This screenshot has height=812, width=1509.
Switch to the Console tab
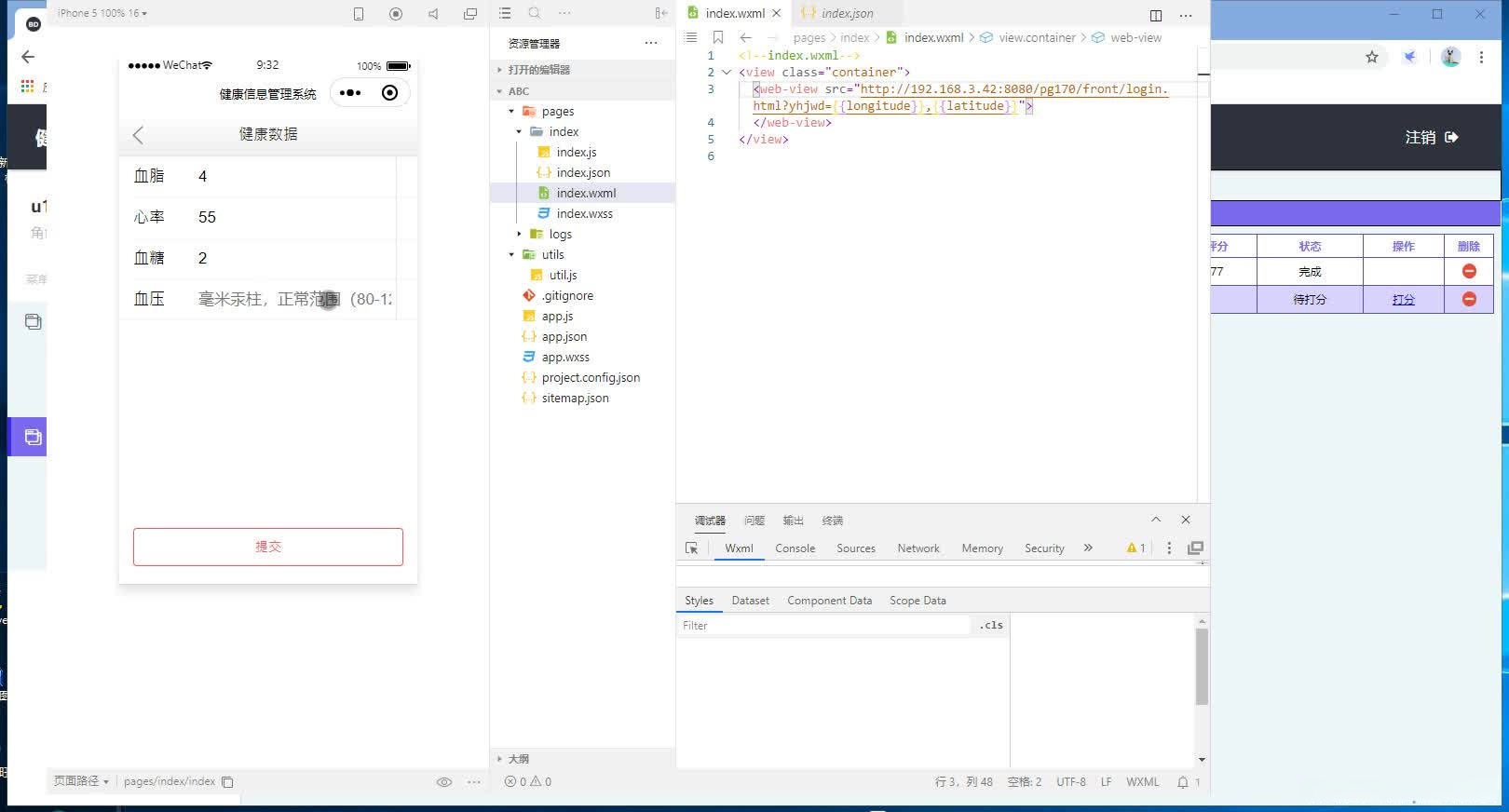coord(795,548)
